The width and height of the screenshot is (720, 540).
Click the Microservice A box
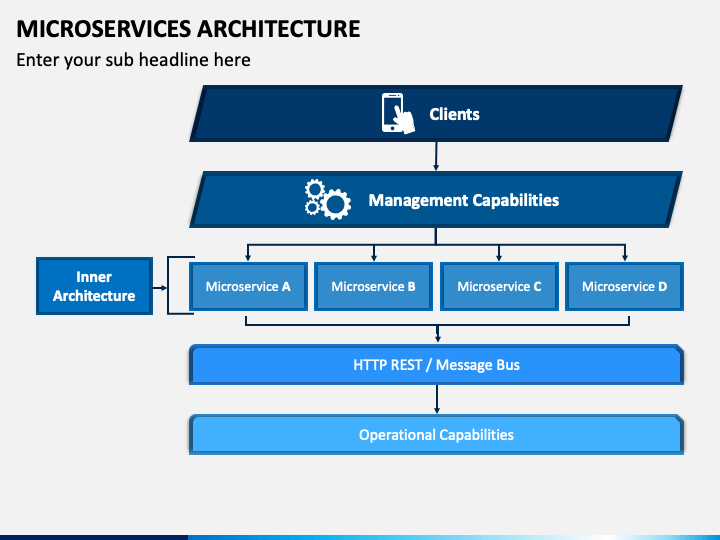pos(248,287)
